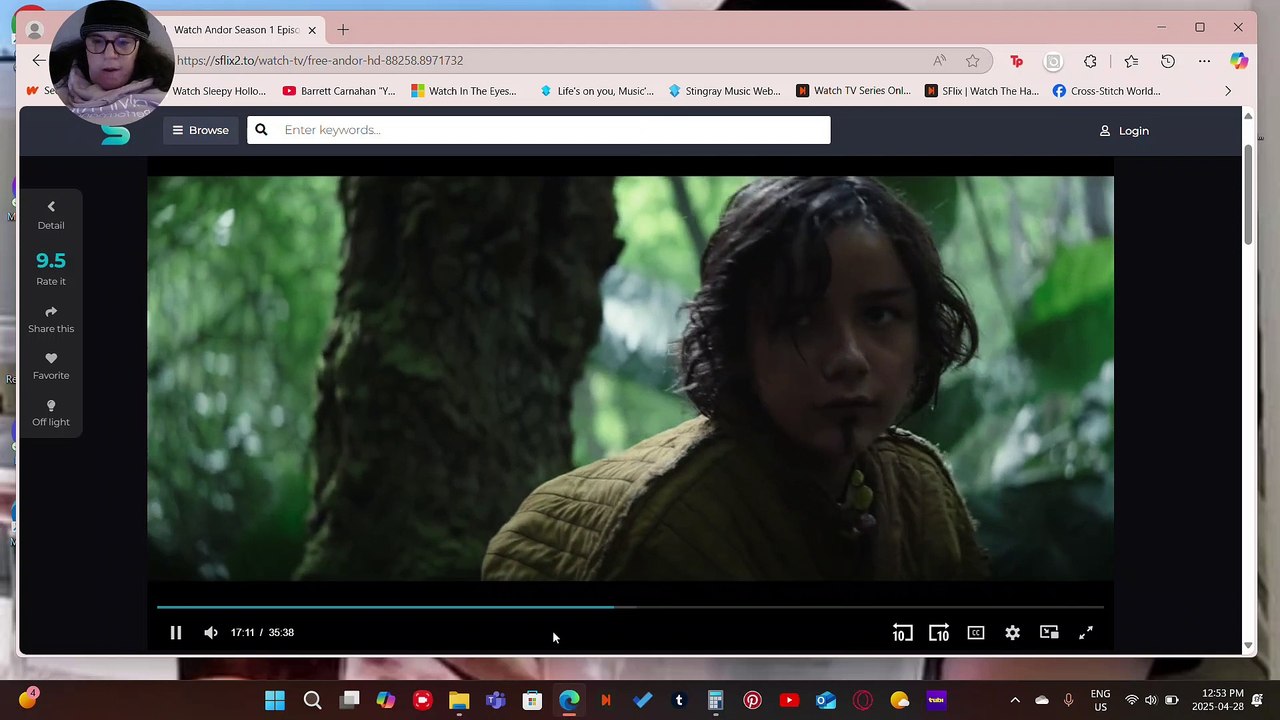Image resolution: width=1280 pixels, height=720 pixels.
Task: Add the show to Favorite
Action: point(51,366)
